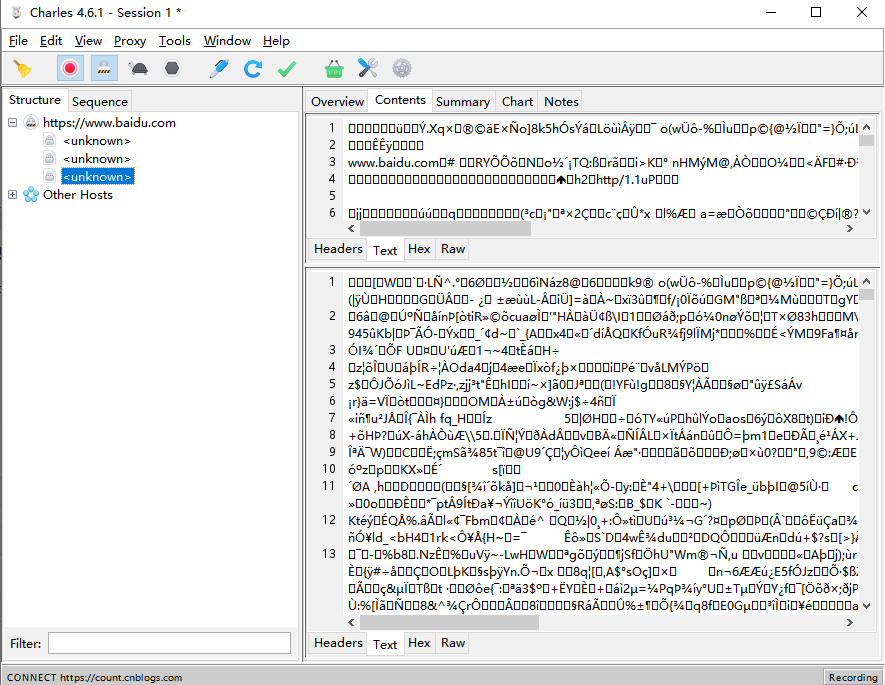885x685 pixels.
Task: Collapse the https://www.baidu.com tree node
Action: pyautogui.click(x=12, y=122)
